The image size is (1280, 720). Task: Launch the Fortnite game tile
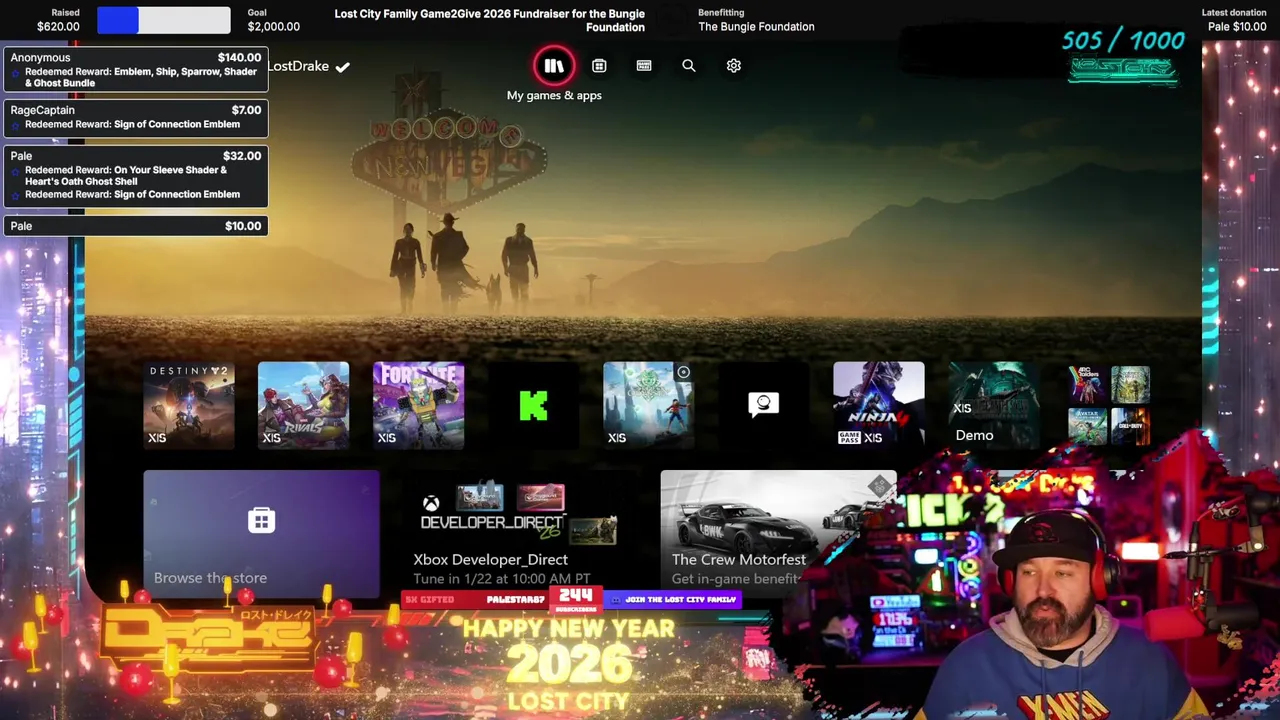(419, 405)
